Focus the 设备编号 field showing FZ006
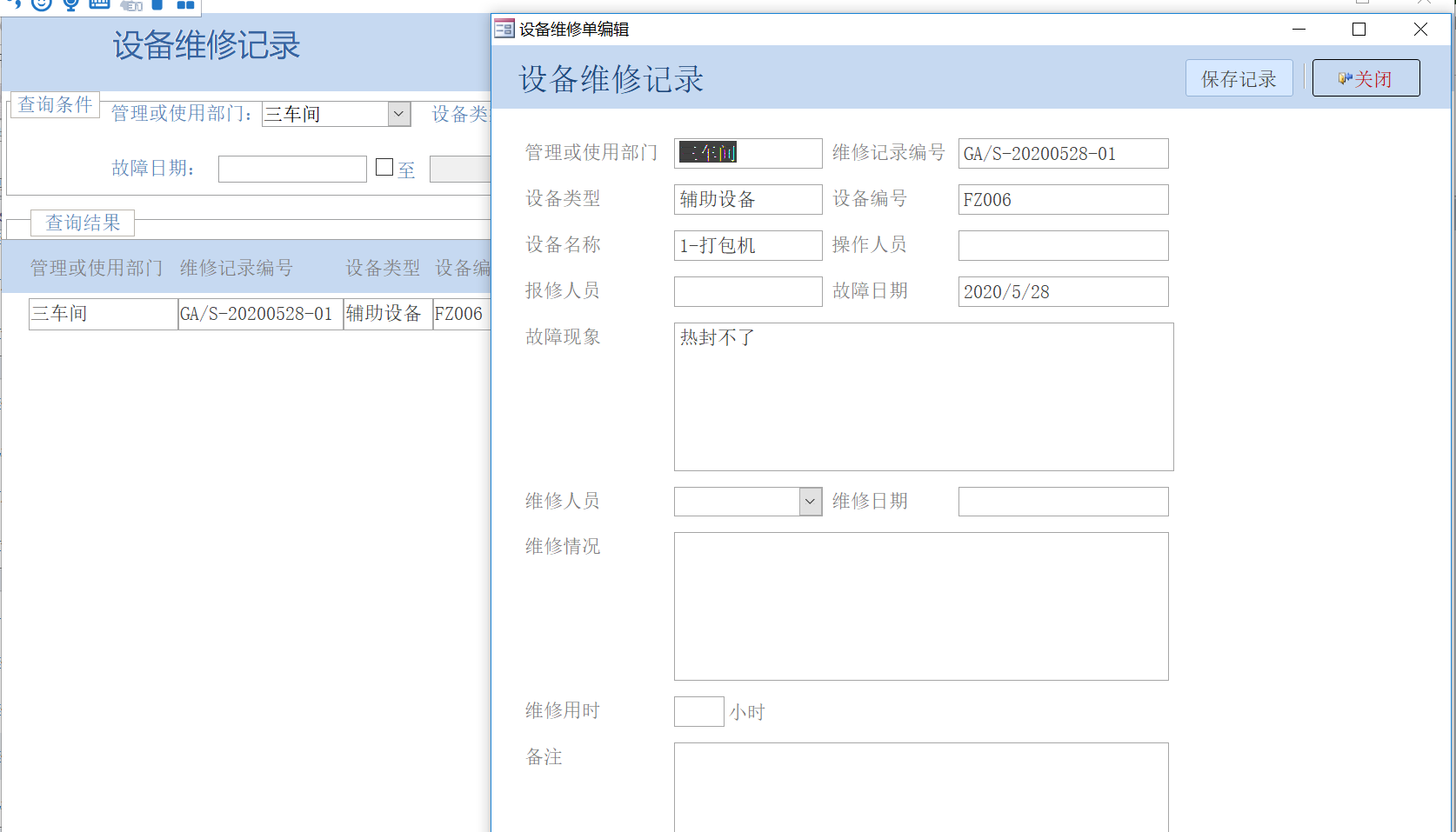The height and width of the screenshot is (832, 1456). (x=1063, y=200)
